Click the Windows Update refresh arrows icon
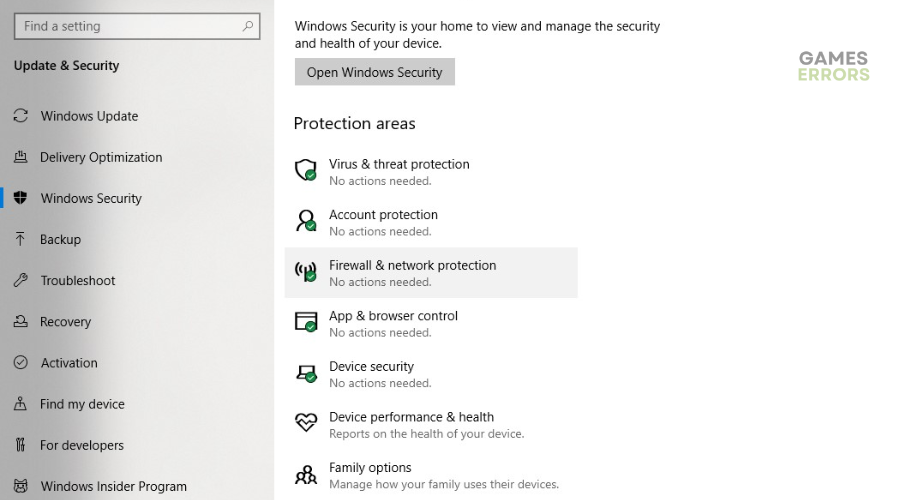 tap(21, 116)
